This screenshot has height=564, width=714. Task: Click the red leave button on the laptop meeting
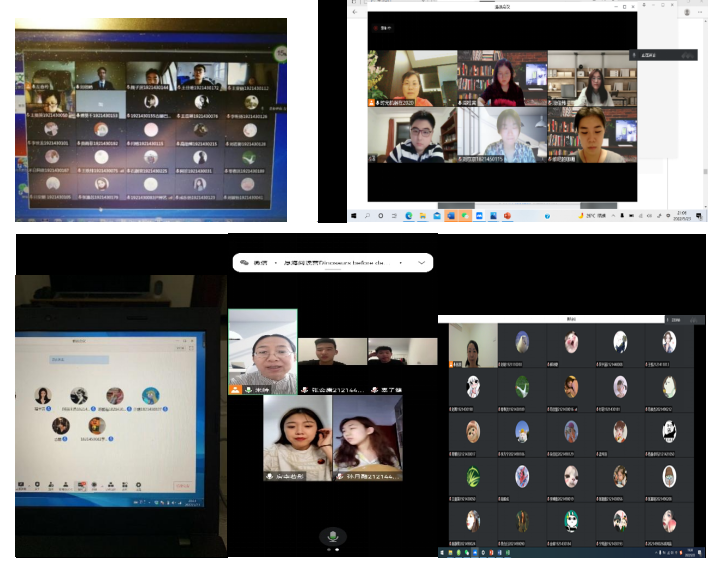182,486
